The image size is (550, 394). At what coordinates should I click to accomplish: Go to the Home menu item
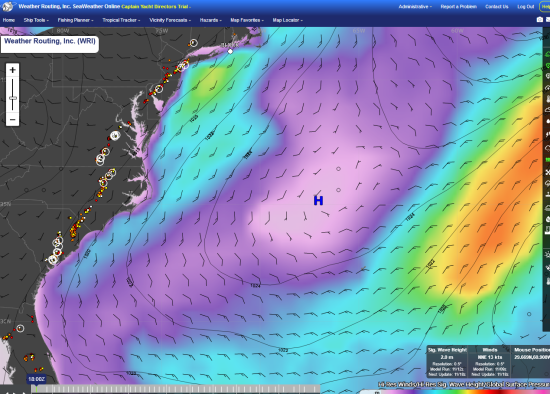click(9, 20)
